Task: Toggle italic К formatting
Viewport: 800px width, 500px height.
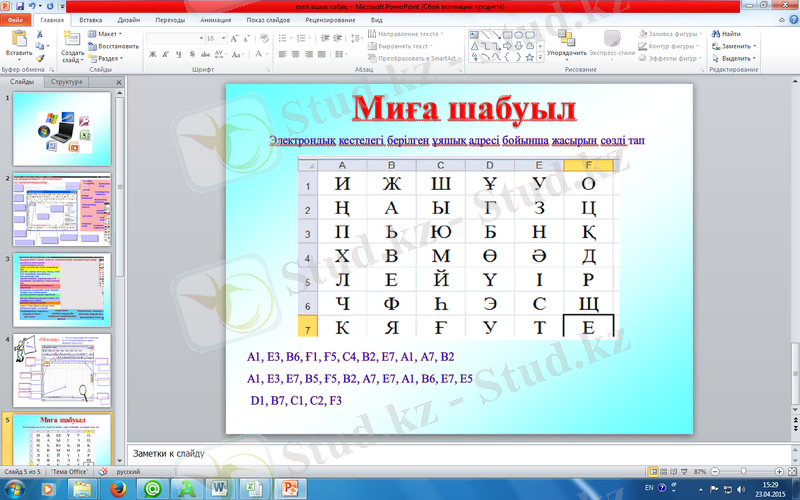Action: tap(165, 54)
